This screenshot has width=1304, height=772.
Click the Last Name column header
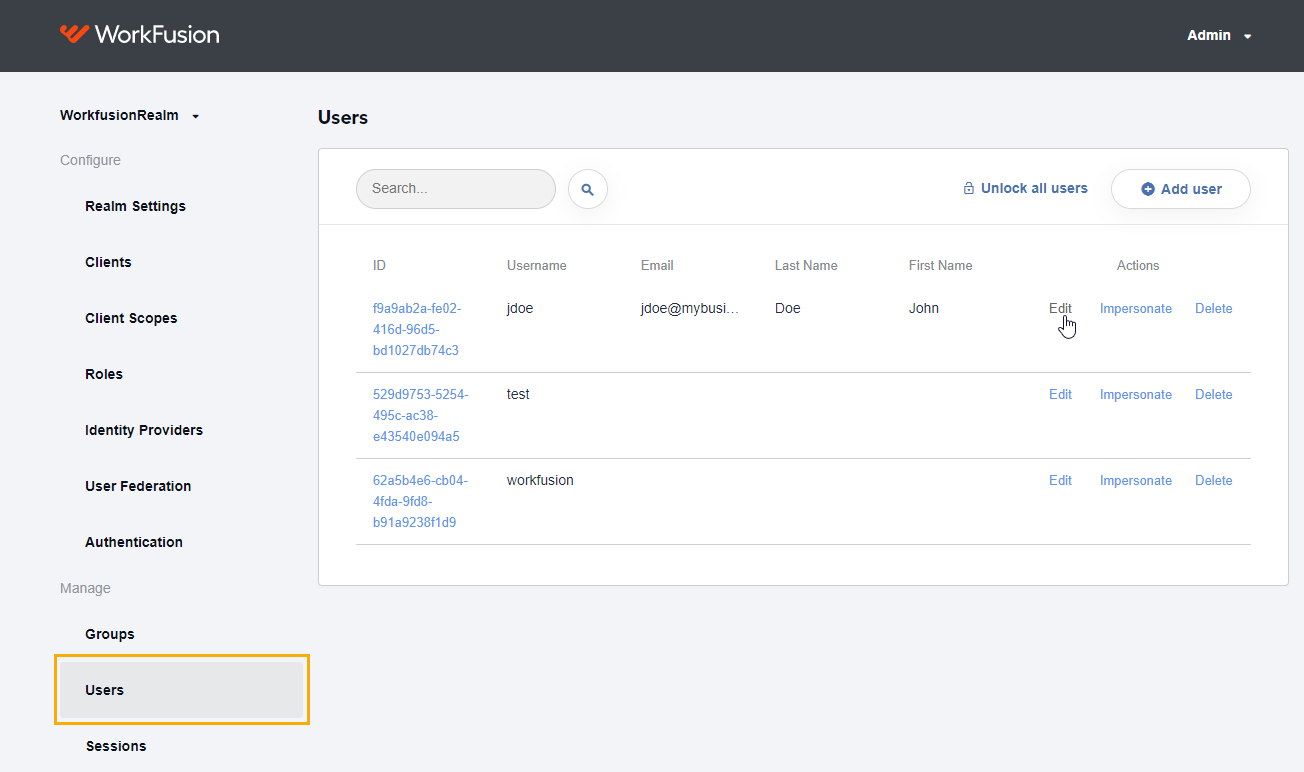tap(806, 265)
